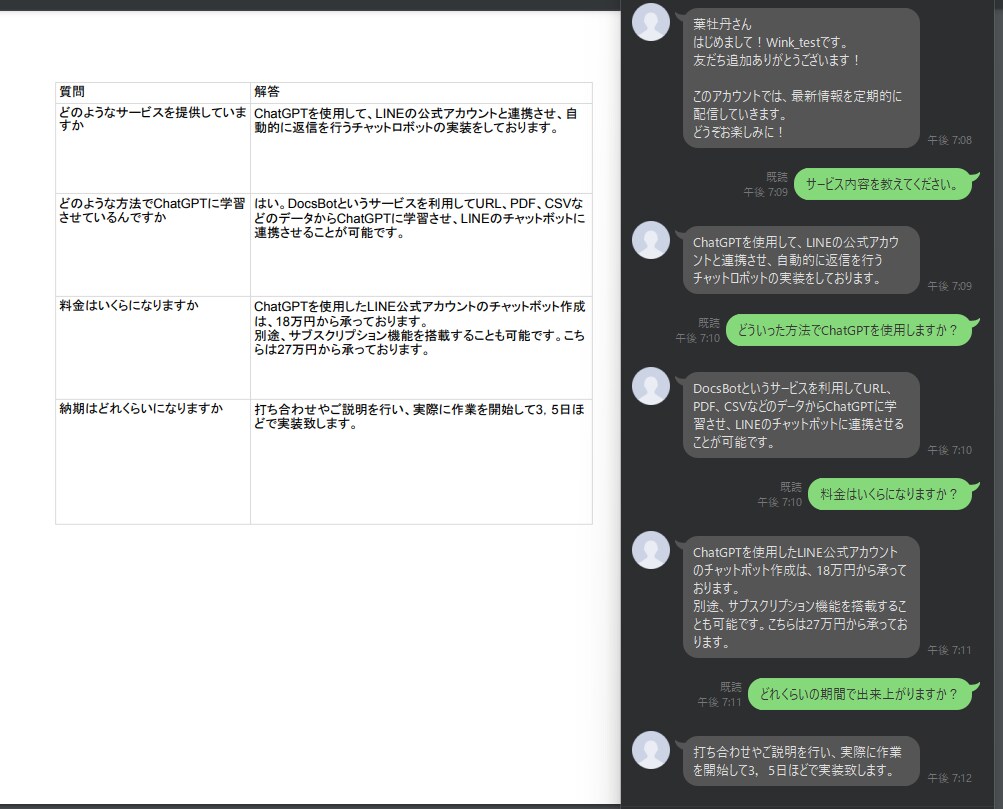Click the 質問 table header cell
The height and width of the screenshot is (809, 1003).
[x=153, y=92]
